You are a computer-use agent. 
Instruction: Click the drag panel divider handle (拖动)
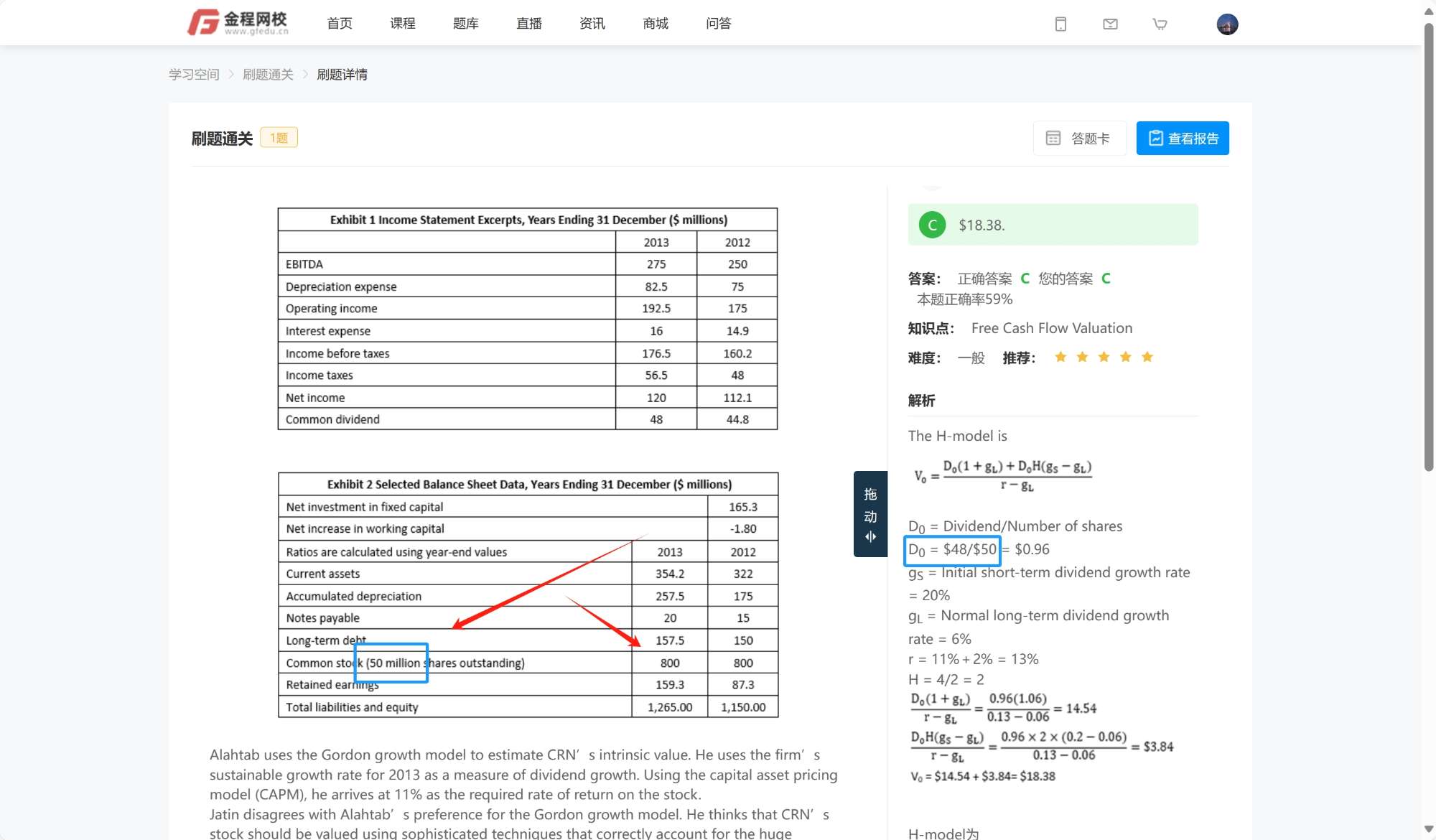tap(870, 515)
